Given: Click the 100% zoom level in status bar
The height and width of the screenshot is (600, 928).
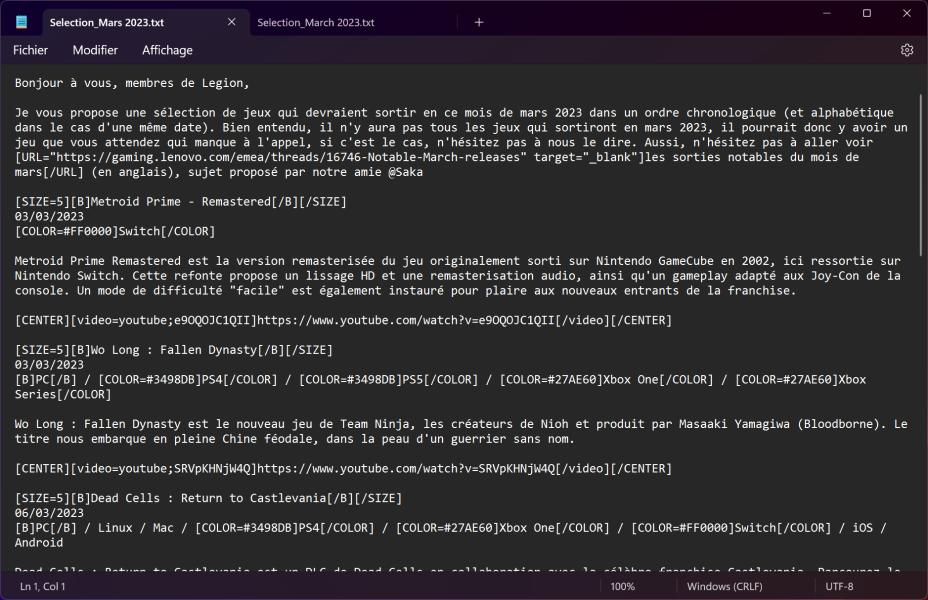Looking at the screenshot, I should click(x=622, y=586).
